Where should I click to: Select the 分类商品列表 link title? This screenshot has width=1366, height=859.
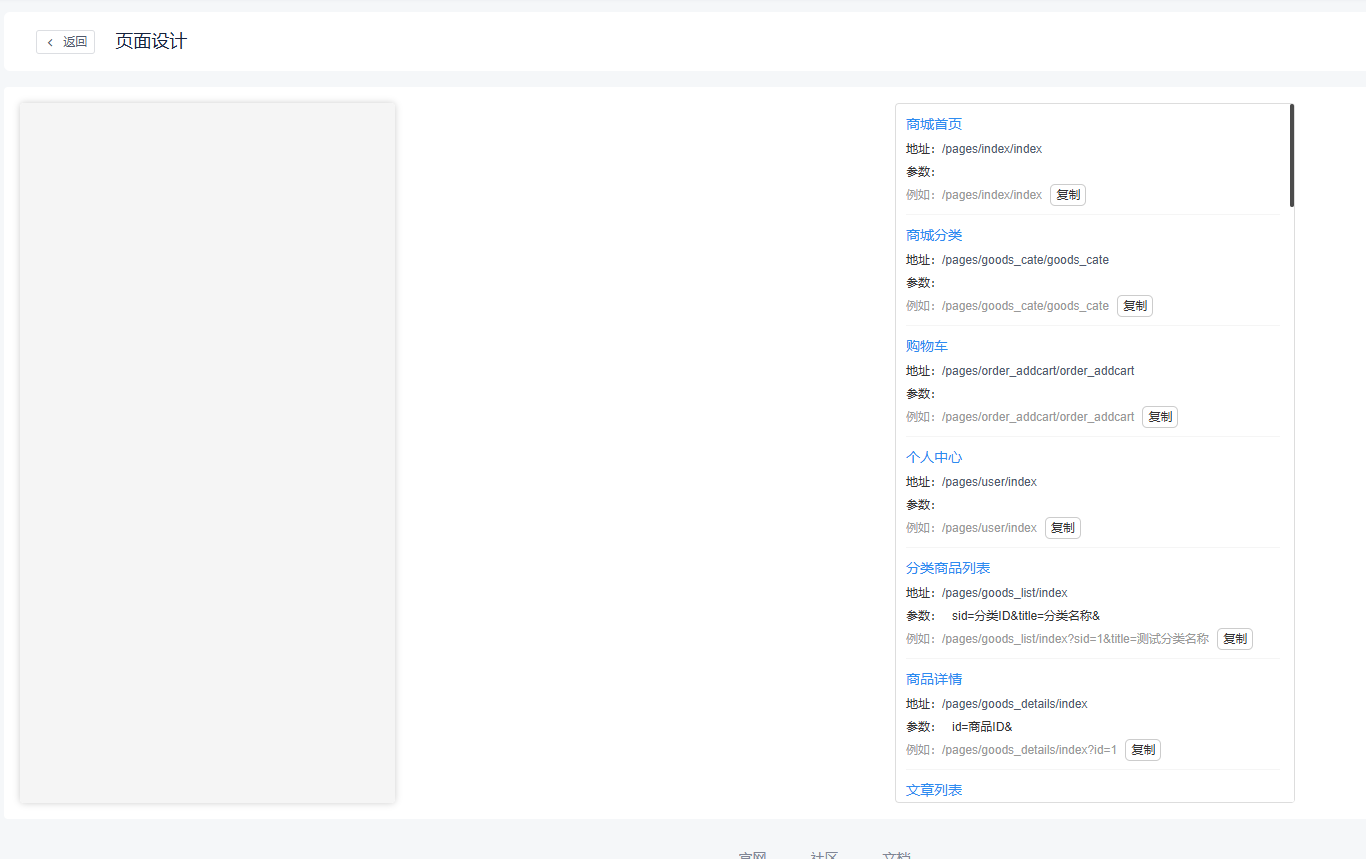coord(948,568)
